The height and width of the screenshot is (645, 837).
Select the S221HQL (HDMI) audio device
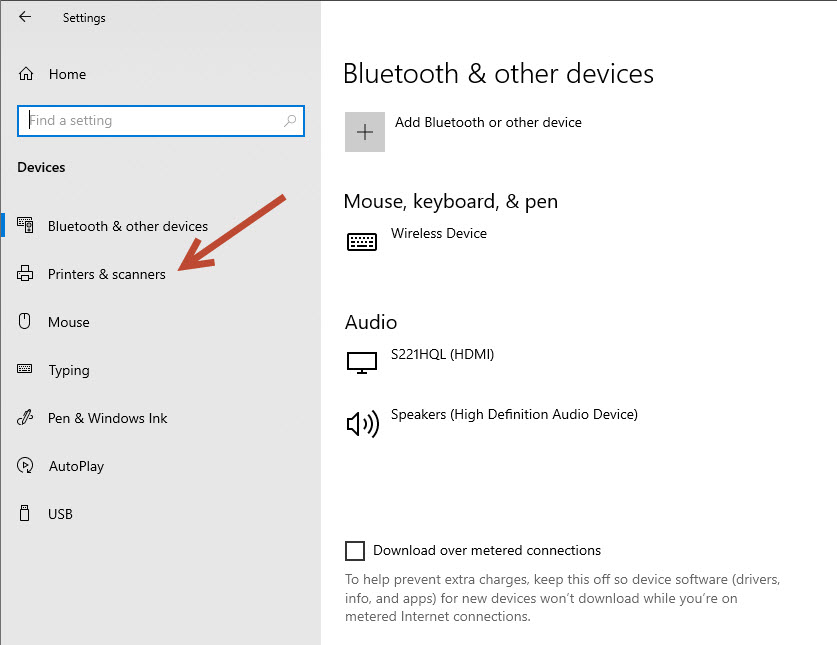point(443,355)
